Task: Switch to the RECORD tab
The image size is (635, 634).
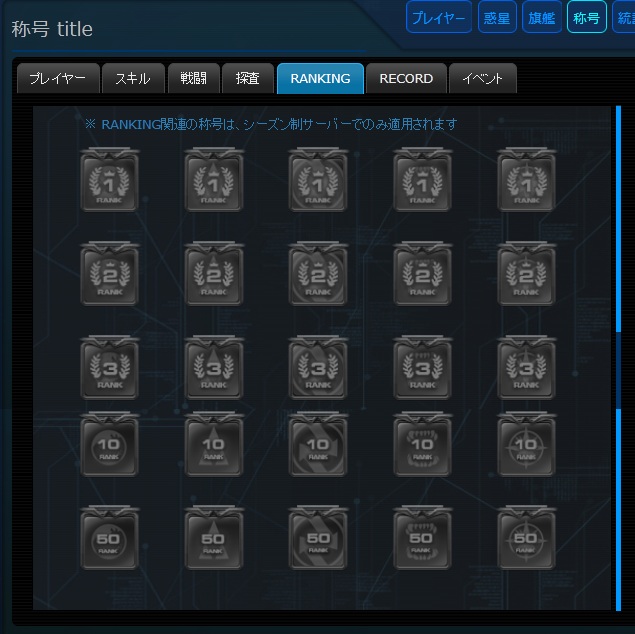Action: pos(406,79)
